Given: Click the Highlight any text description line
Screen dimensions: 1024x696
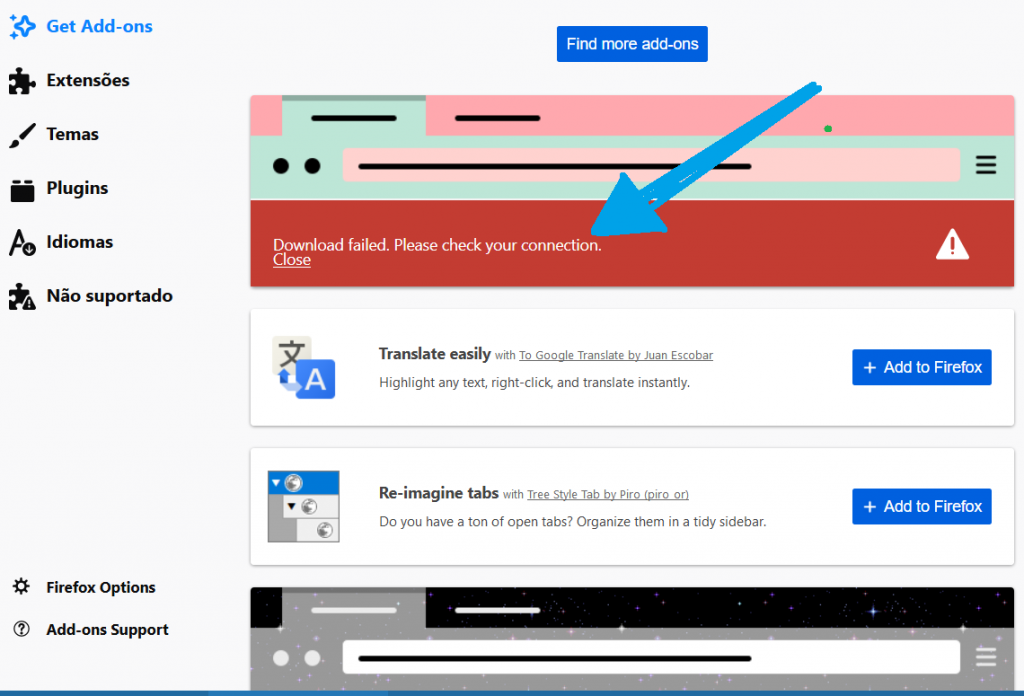Looking at the screenshot, I should pos(534,383).
